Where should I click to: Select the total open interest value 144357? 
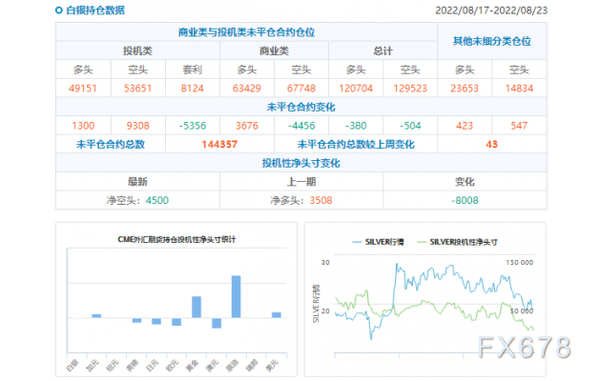[x=220, y=145]
